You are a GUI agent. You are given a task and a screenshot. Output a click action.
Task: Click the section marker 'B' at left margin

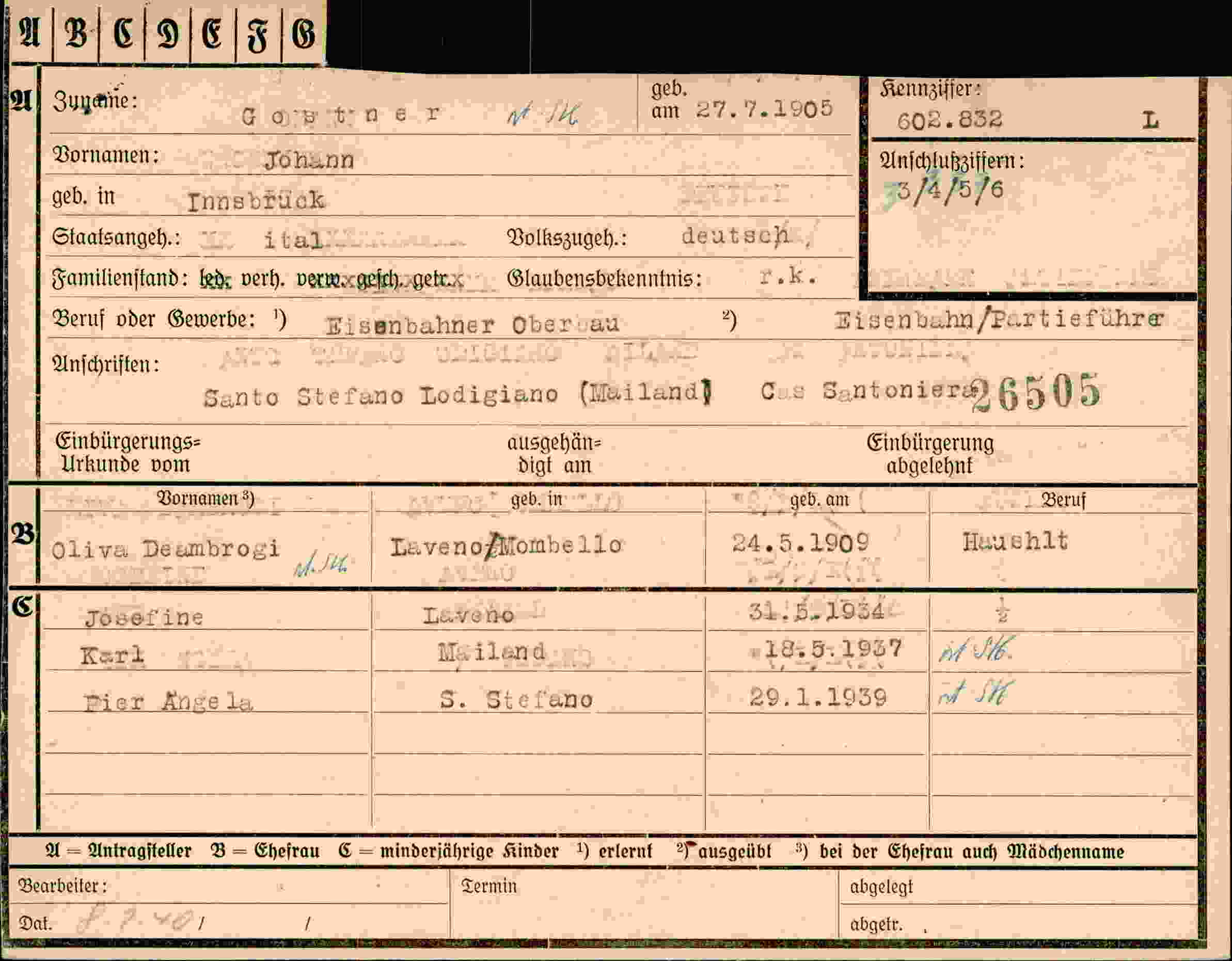point(23,534)
